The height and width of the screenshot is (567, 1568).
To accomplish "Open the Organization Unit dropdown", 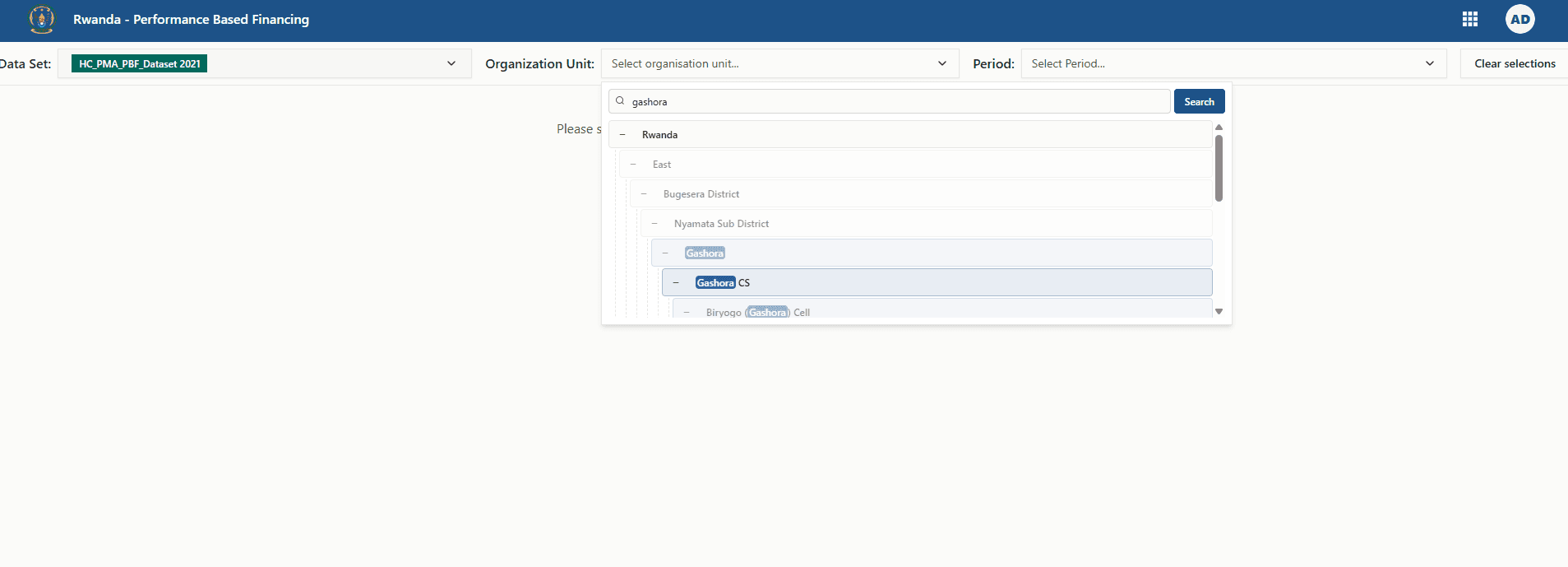I will 779,63.
